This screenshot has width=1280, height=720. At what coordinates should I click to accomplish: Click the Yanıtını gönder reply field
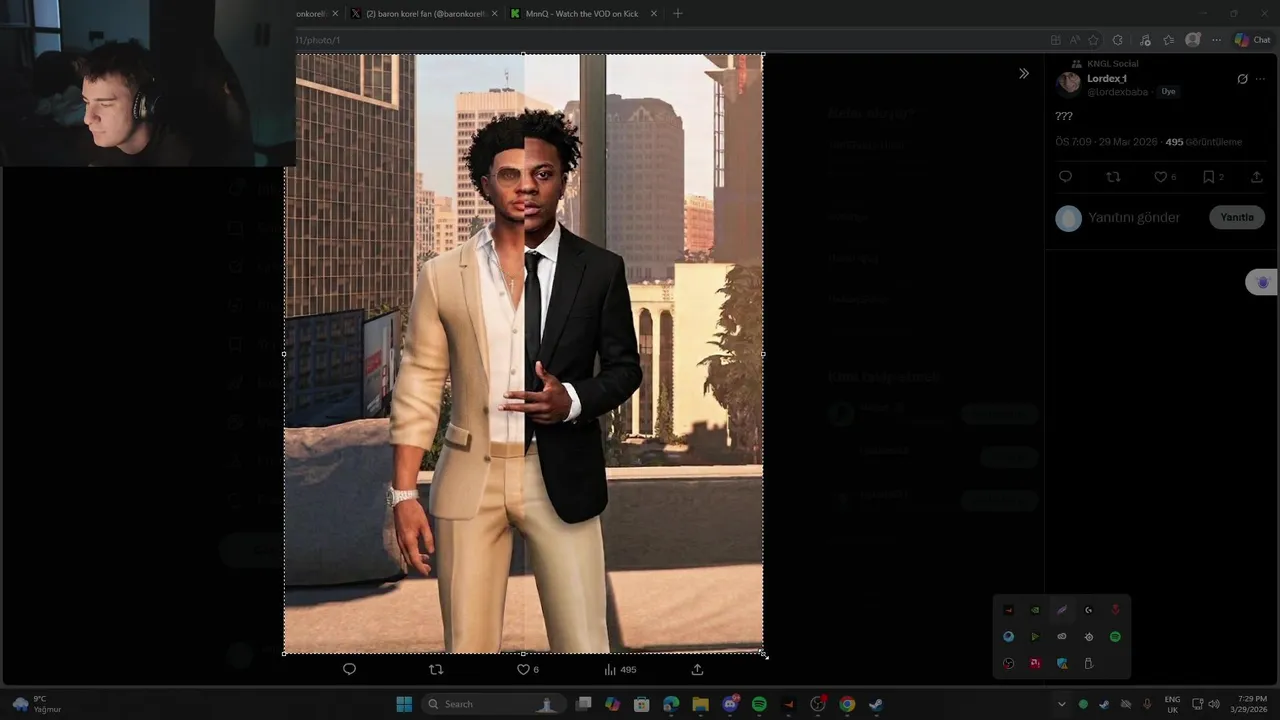(x=1134, y=218)
